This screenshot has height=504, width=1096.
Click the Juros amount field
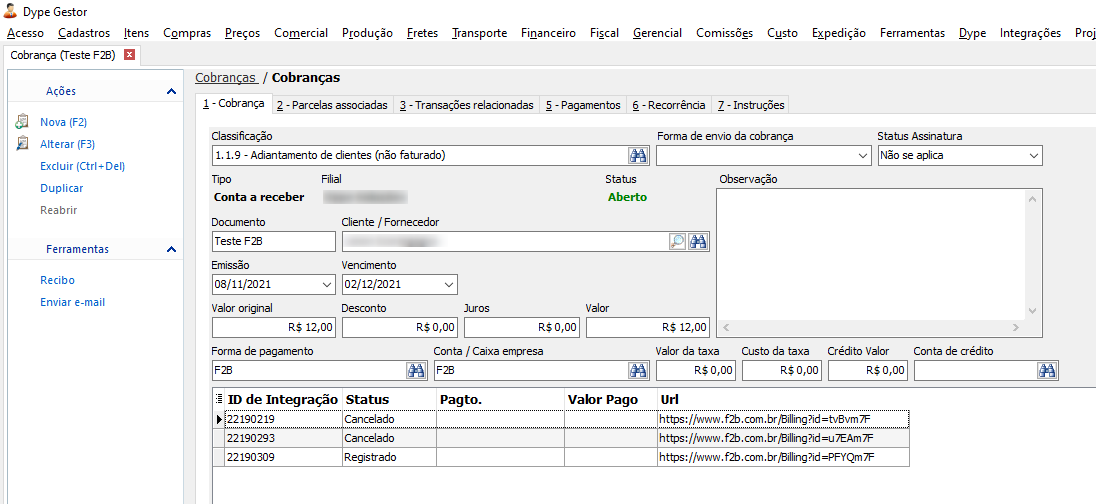pyautogui.click(x=522, y=326)
